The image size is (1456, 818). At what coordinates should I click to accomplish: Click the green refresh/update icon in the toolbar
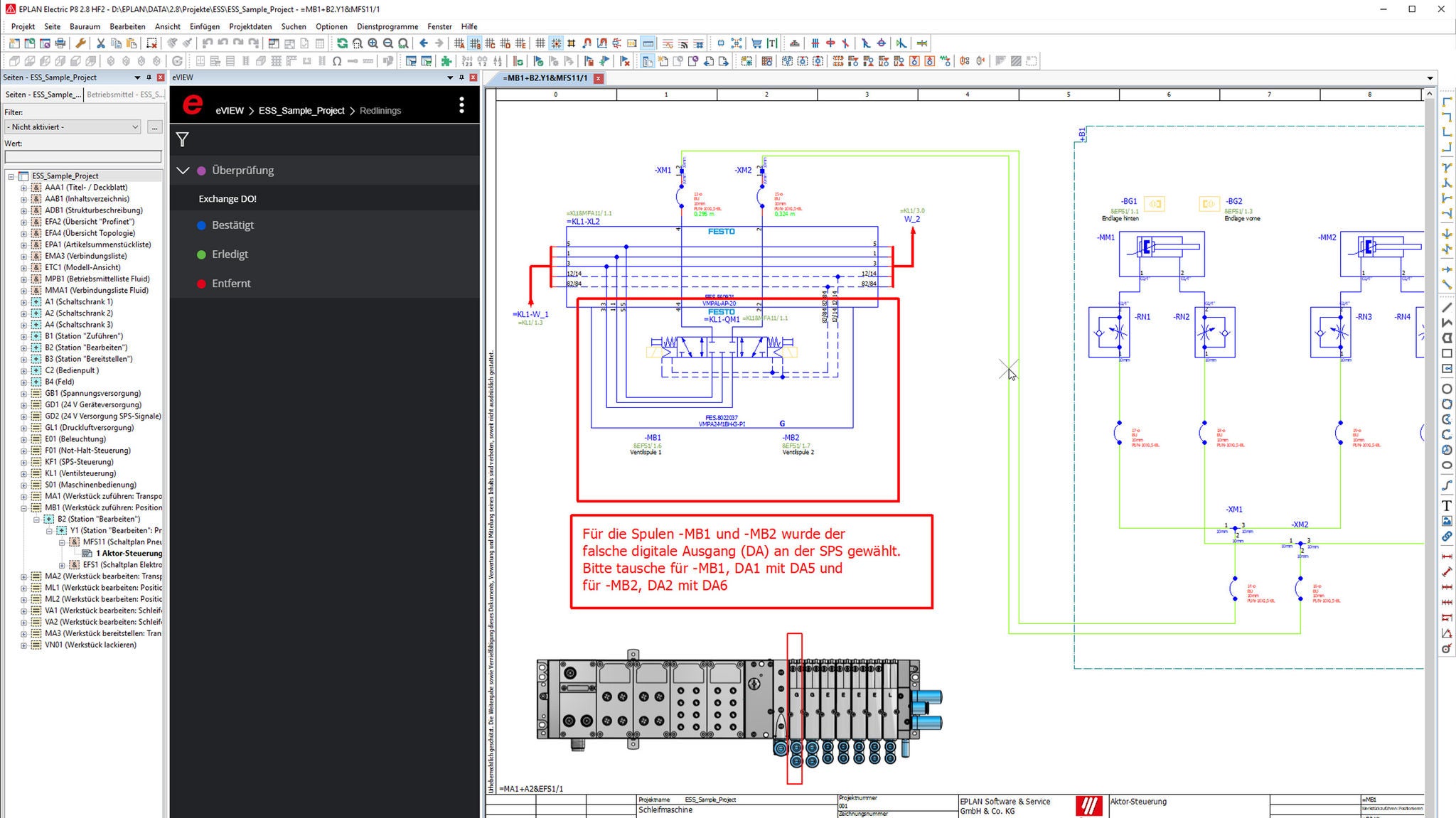342,43
